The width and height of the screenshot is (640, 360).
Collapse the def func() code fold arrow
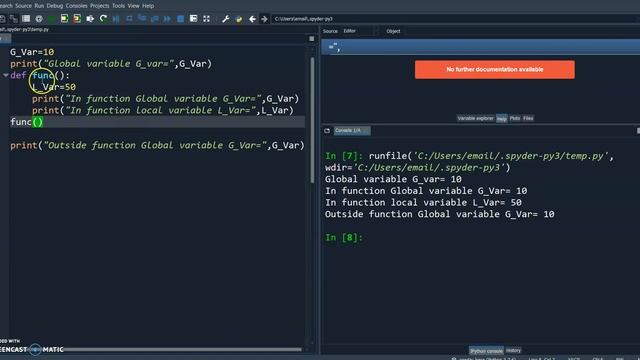(x=5, y=75)
